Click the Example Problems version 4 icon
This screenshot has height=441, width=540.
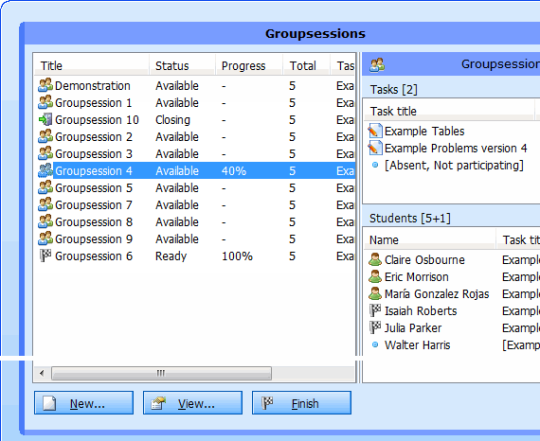tap(375, 148)
